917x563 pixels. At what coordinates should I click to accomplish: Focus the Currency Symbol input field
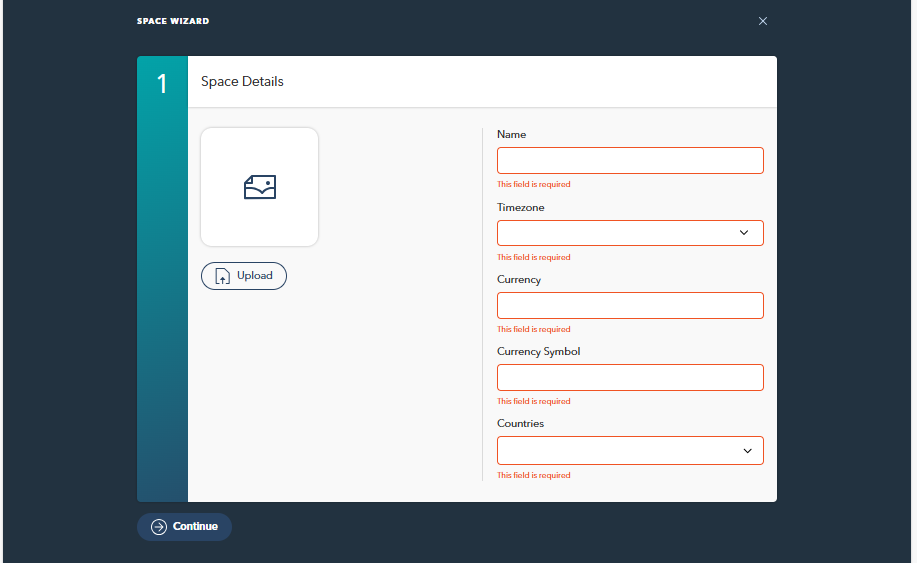point(630,377)
